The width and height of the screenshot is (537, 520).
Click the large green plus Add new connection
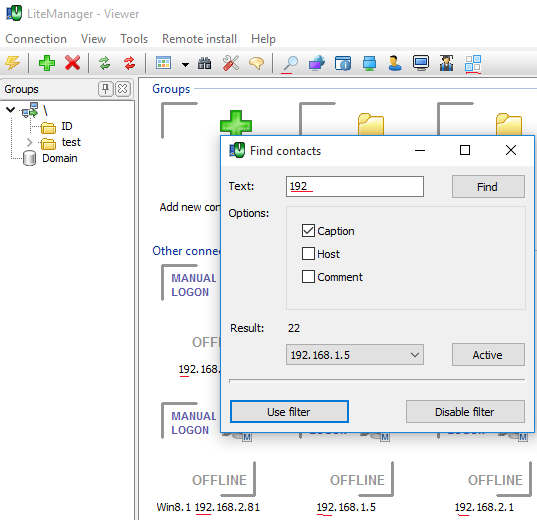click(236, 123)
